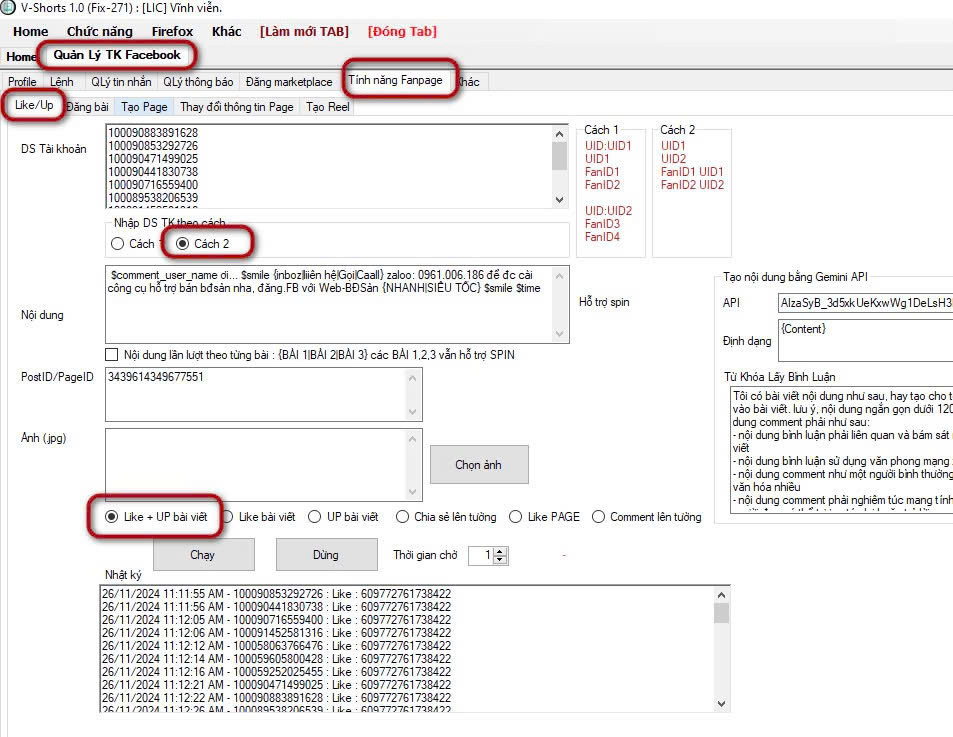Open the Khác menu in the menu bar
Screen dimensions: 953x737
pyautogui.click(x=227, y=32)
